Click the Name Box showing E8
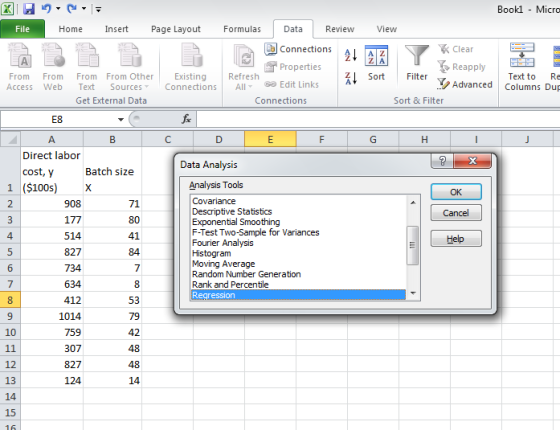The width and height of the screenshot is (560, 430). [57, 119]
